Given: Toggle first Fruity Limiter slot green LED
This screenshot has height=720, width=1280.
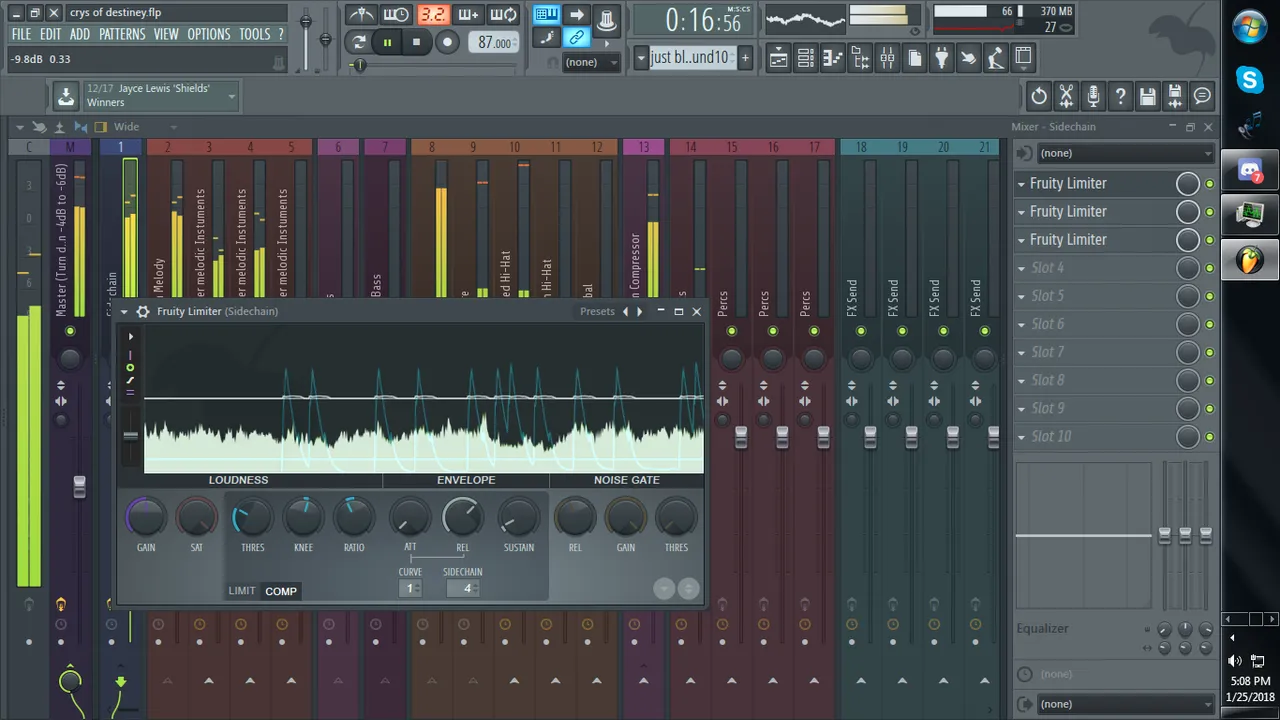Looking at the screenshot, I should click(x=1209, y=184).
